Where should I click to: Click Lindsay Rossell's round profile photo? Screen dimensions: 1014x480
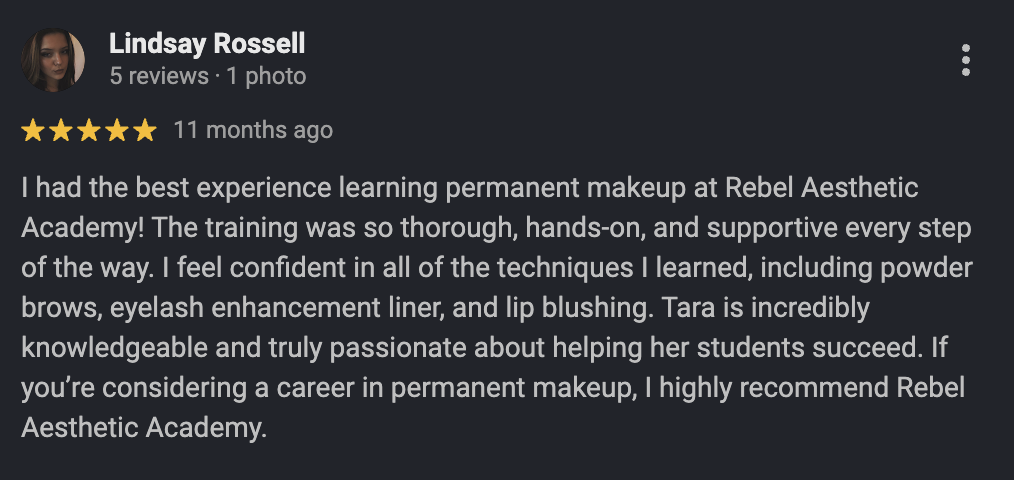[53, 60]
